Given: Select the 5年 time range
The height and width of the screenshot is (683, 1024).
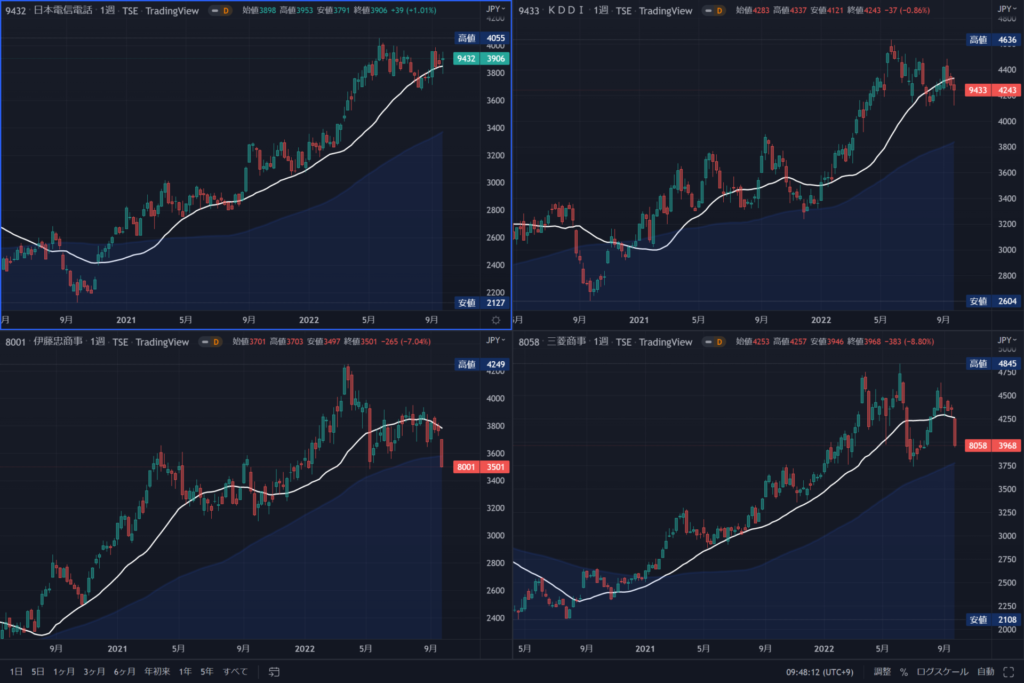Looking at the screenshot, I should click(207, 672).
